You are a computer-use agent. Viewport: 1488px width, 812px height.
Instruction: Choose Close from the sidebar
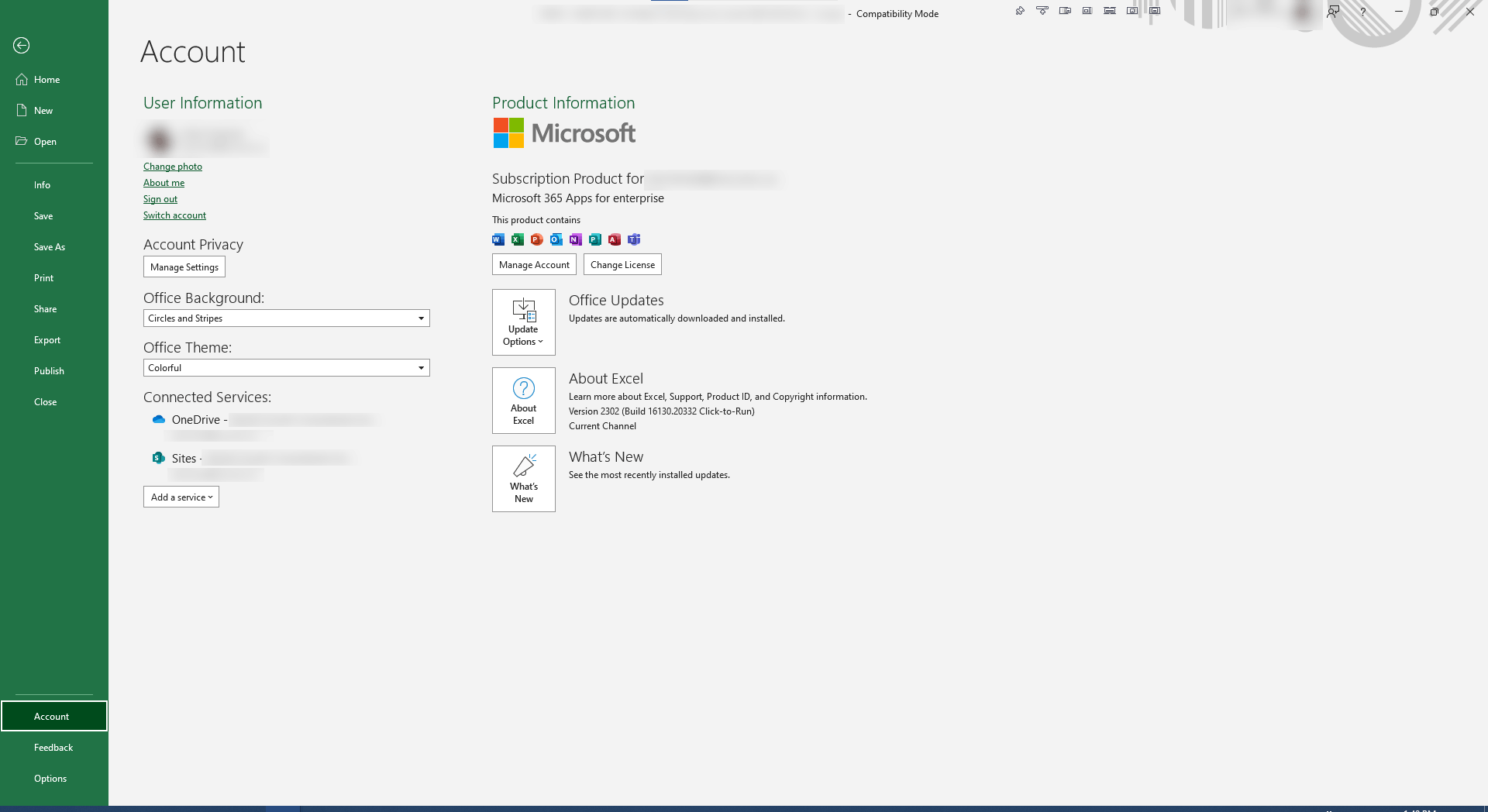pyautogui.click(x=54, y=402)
